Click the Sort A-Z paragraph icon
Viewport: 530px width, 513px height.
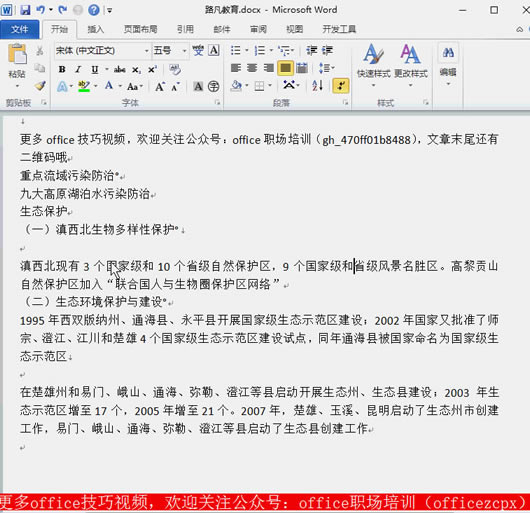click(317, 86)
